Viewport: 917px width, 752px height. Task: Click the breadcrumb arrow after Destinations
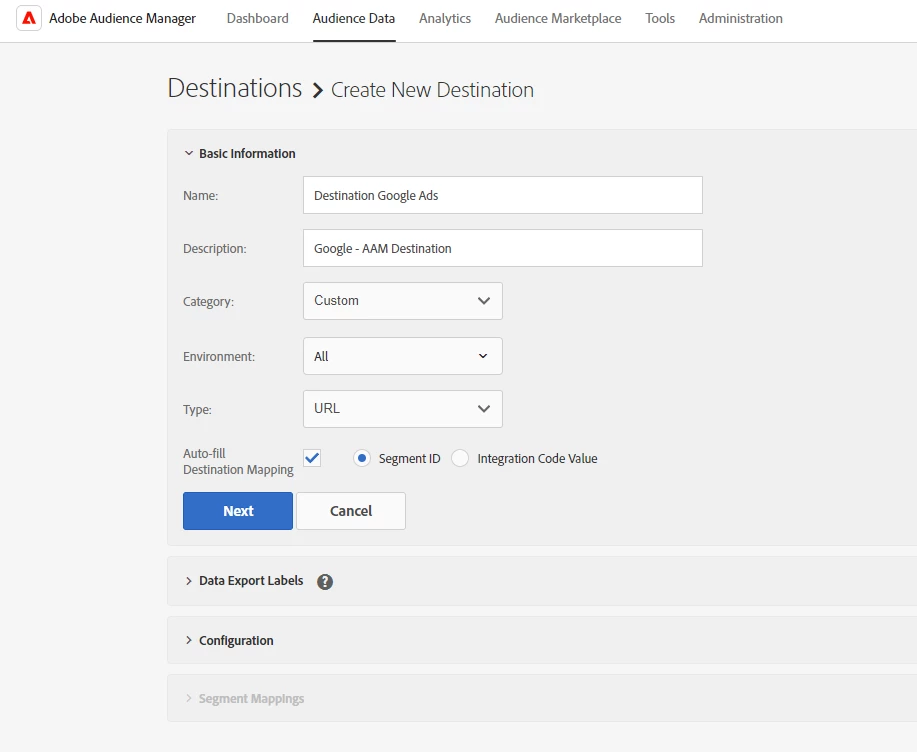[318, 91]
